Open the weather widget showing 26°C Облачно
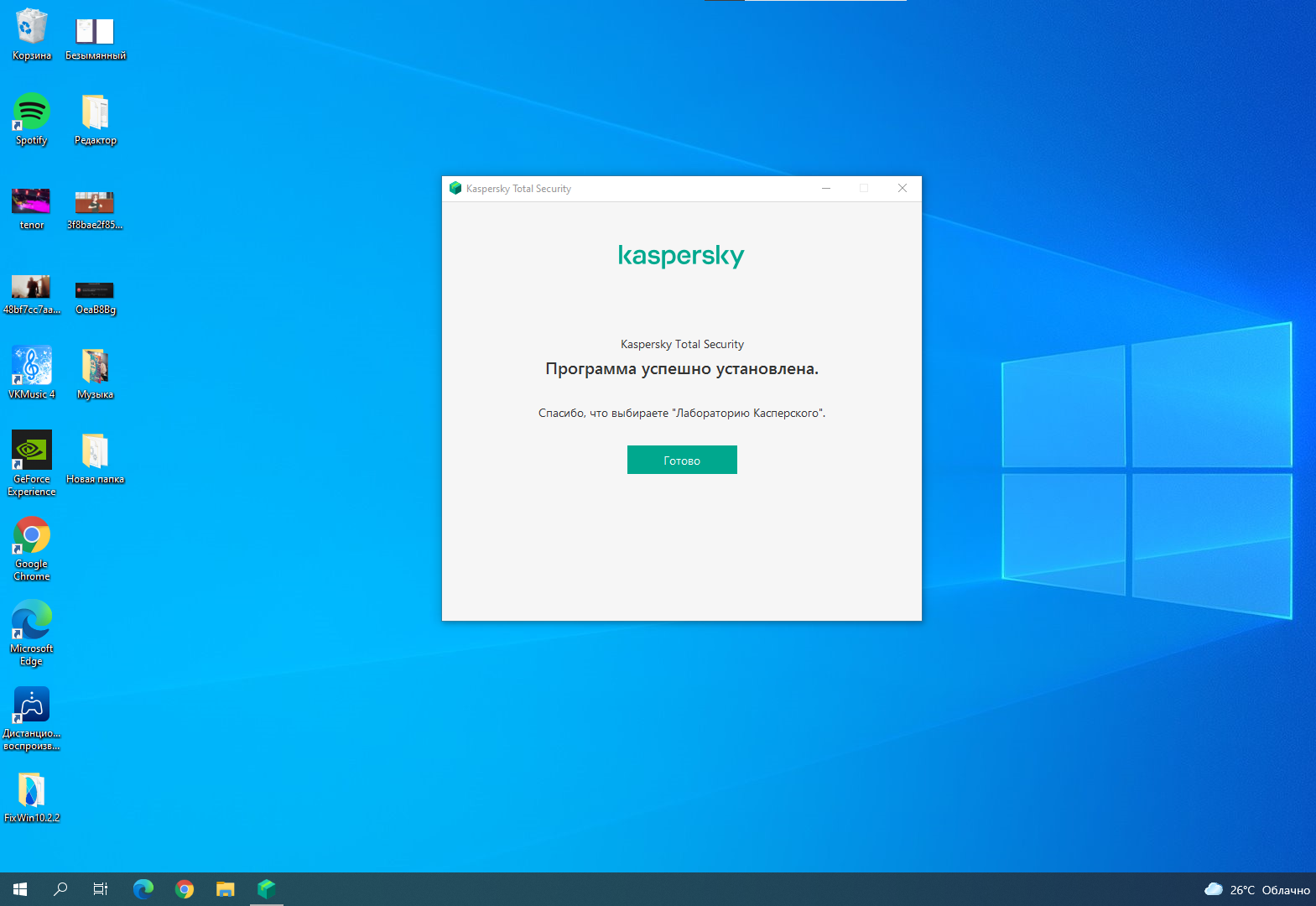1316x906 pixels. pyautogui.click(x=1257, y=889)
